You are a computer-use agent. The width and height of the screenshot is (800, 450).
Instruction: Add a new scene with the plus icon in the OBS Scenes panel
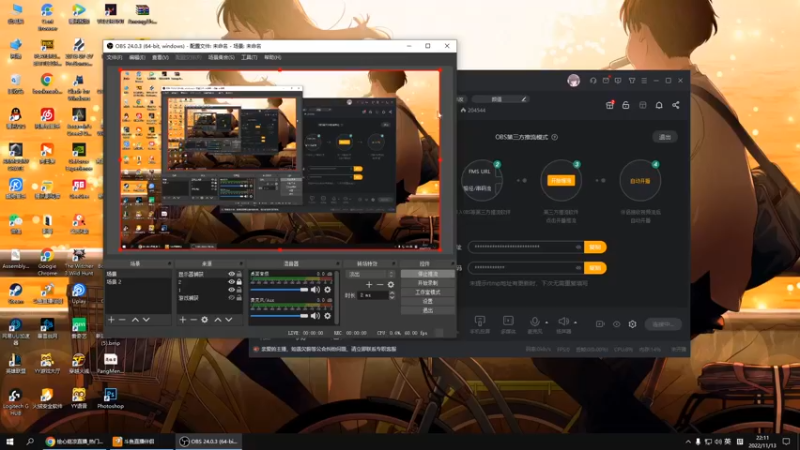tap(111, 319)
